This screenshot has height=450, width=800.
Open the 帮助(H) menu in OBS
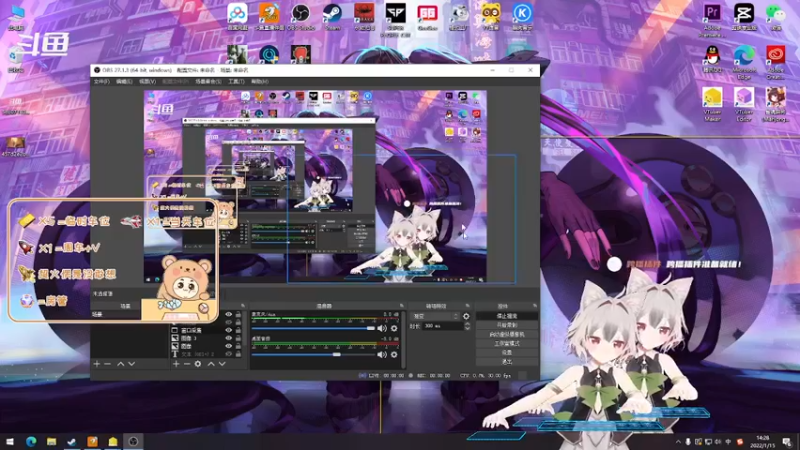259,82
